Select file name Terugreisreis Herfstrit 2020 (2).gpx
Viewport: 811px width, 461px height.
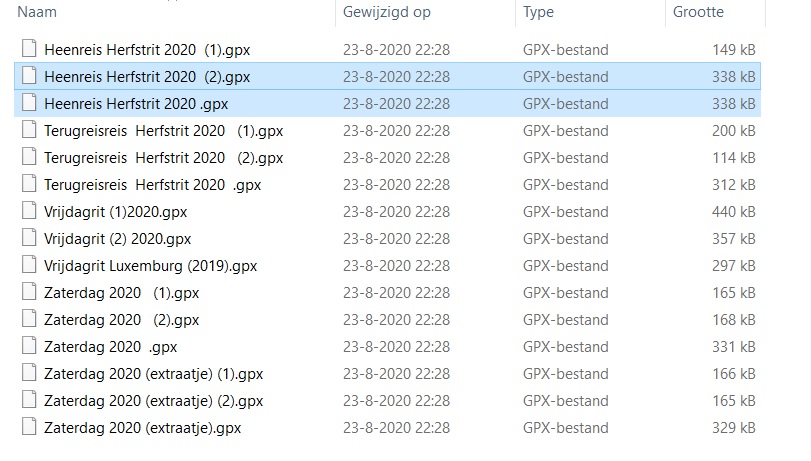[x=163, y=158]
